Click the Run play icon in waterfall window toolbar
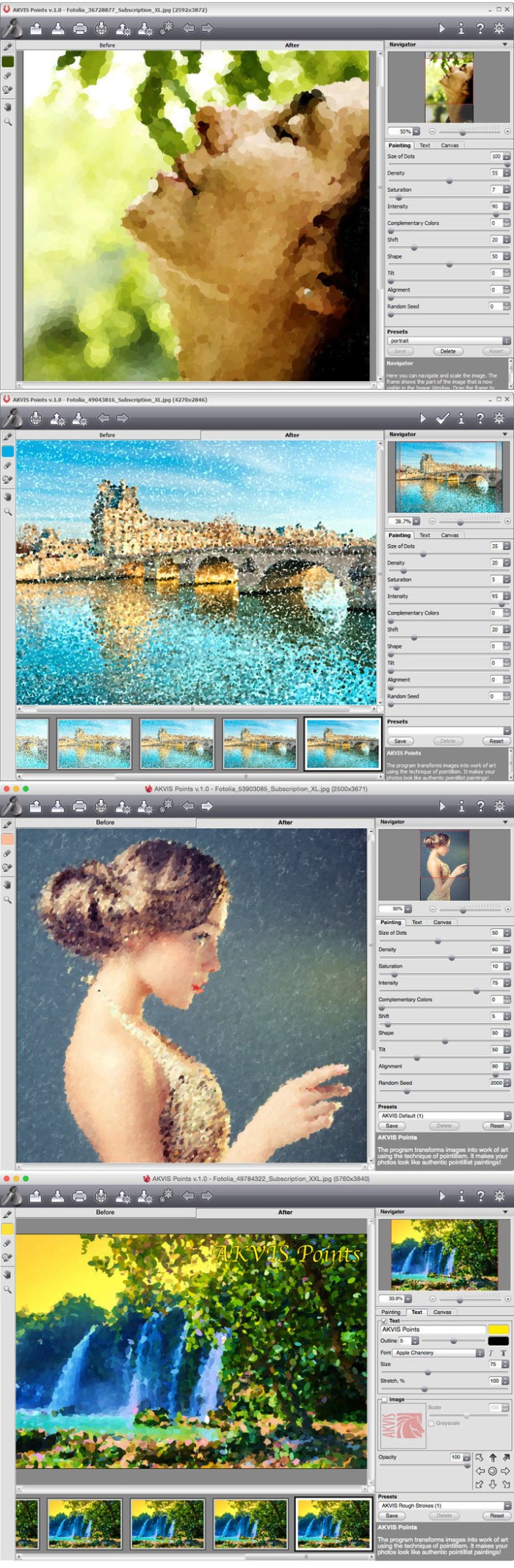Viewport: 514px width, 1568px height. point(441,1196)
